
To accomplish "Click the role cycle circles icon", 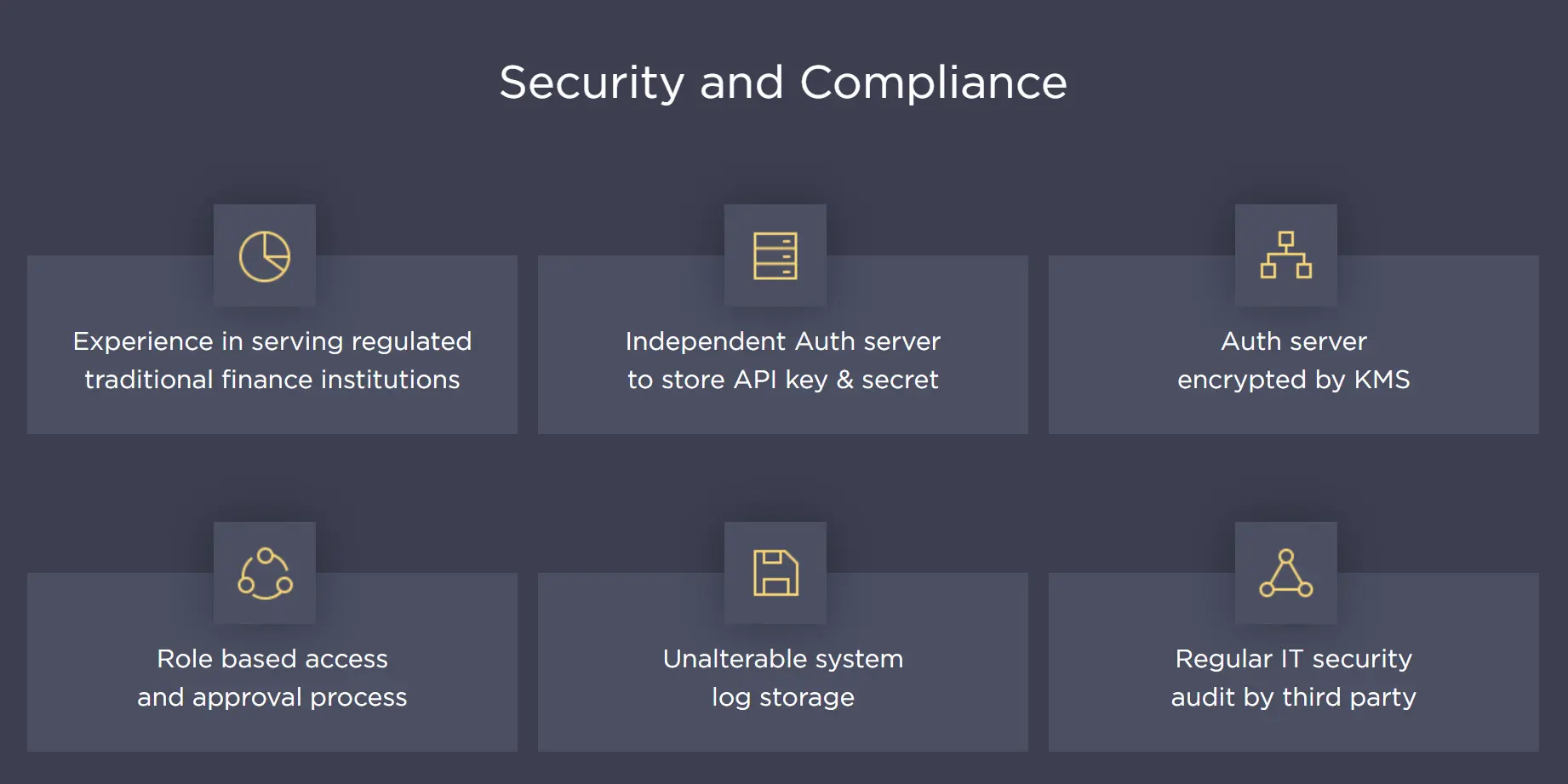I will (265, 574).
